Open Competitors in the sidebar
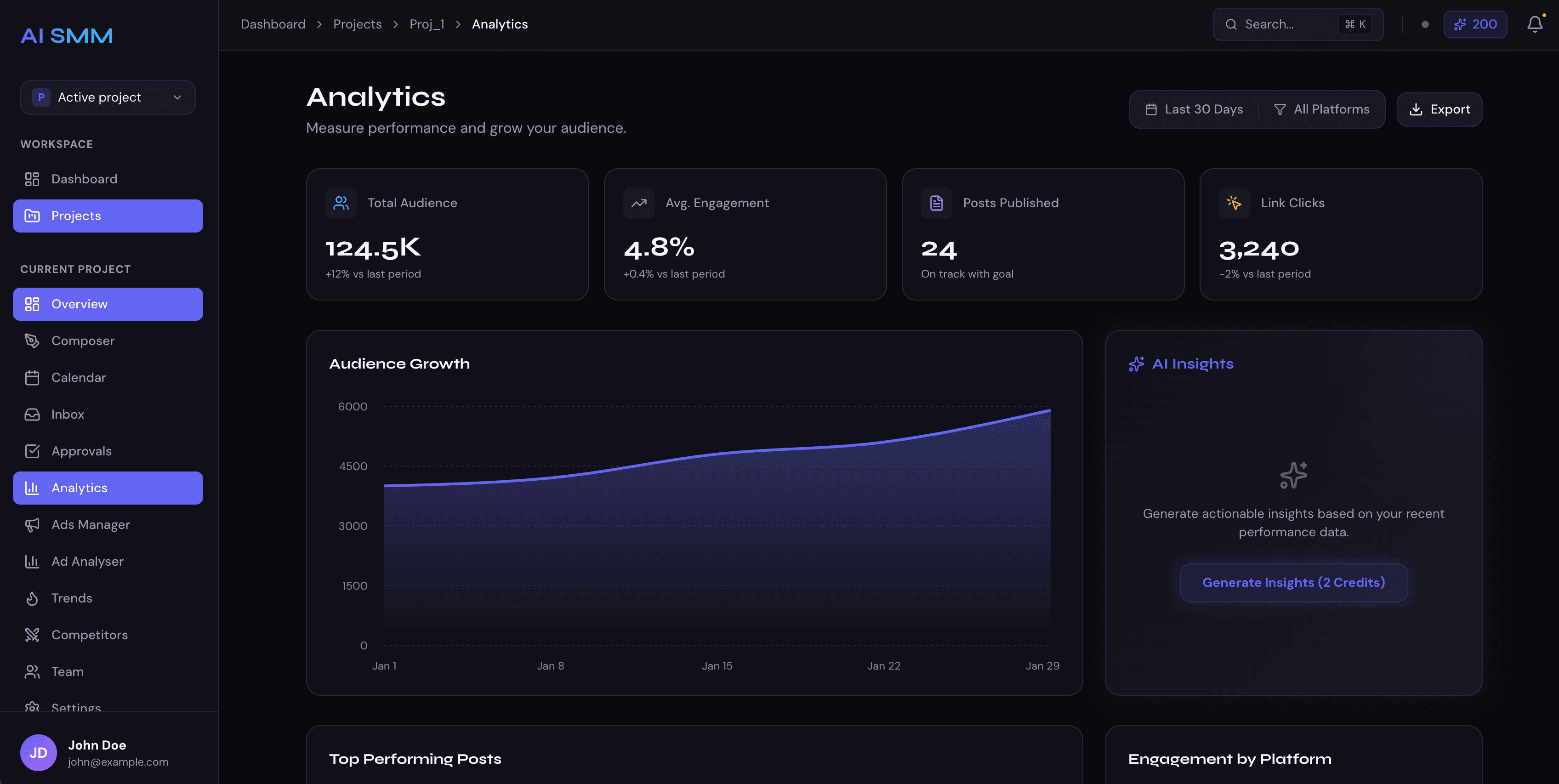Image resolution: width=1559 pixels, height=784 pixels. coord(108,635)
